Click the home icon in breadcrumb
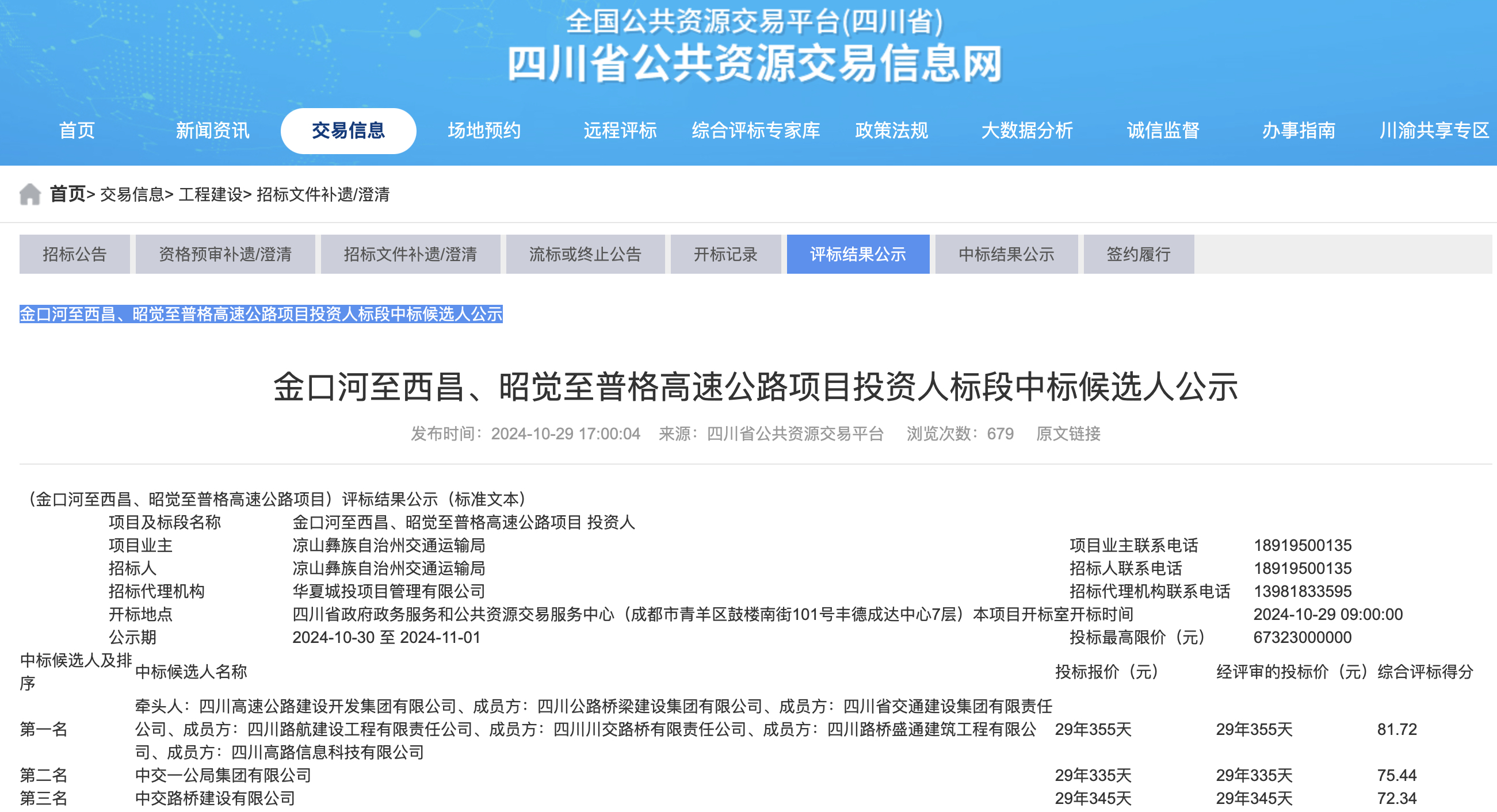Viewport: 1497px width, 812px height. tap(30, 194)
